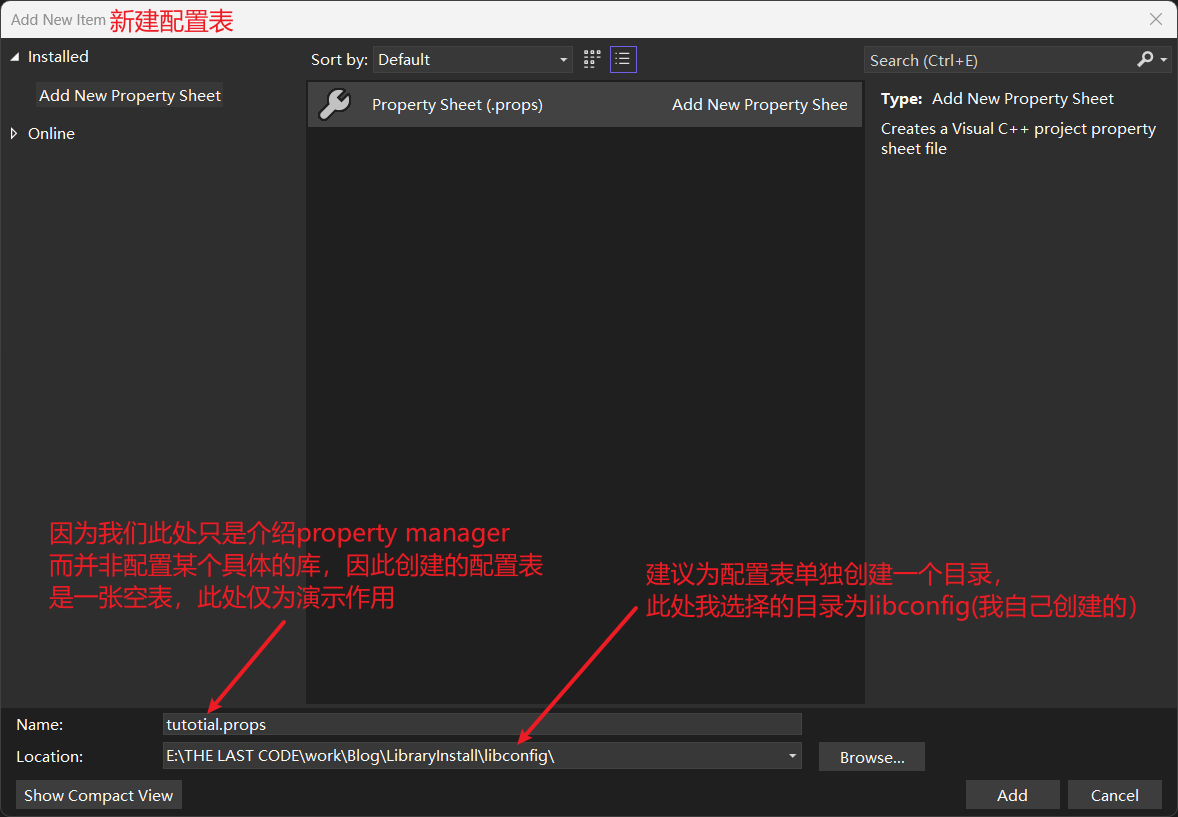Click the Property Sheet wrench icon
1178x817 pixels.
334,104
